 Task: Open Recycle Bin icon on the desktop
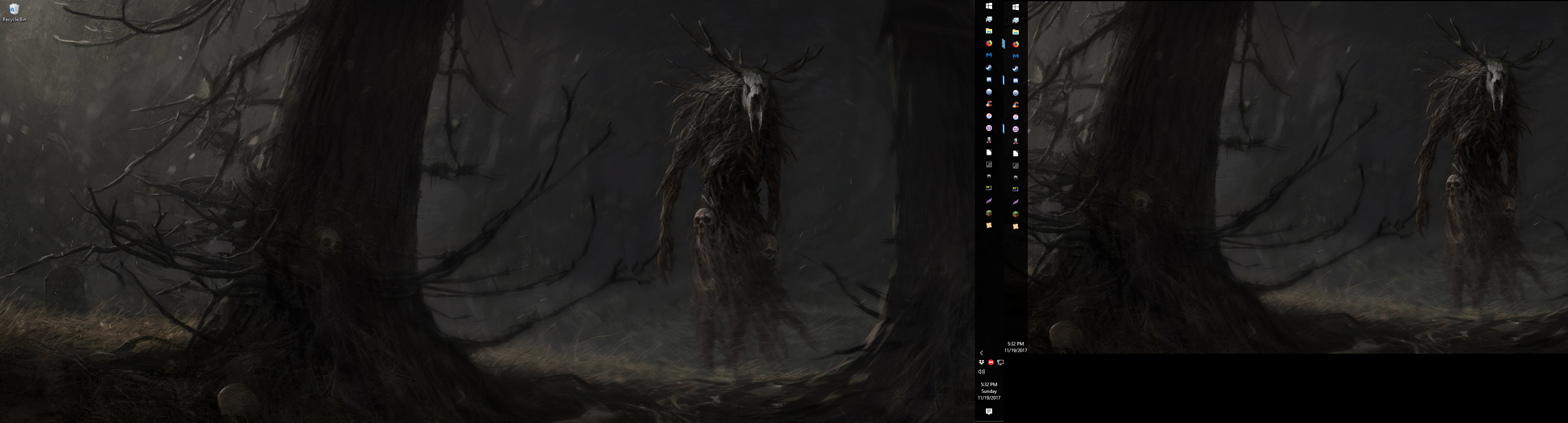tap(14, 12)
